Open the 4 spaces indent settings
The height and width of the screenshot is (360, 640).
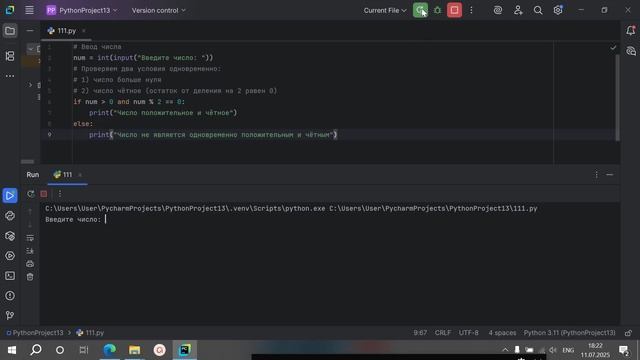(x=502, y=333)
